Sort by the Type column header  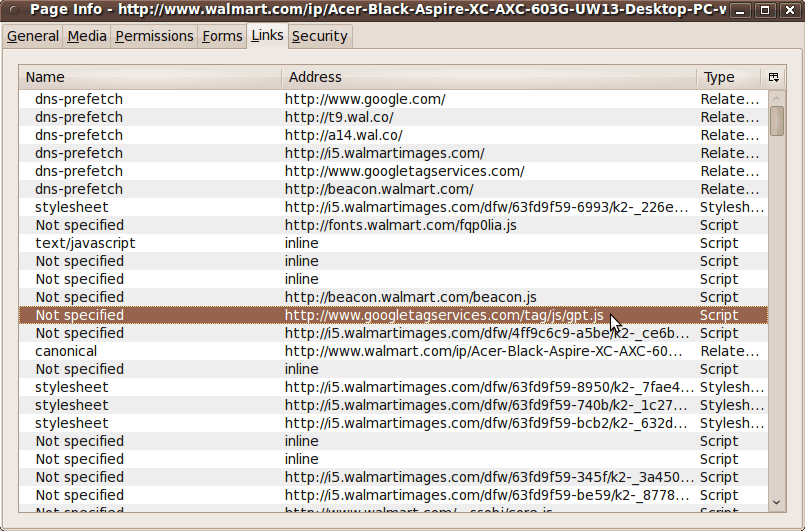pyautogui.click(x=728, y=77)
